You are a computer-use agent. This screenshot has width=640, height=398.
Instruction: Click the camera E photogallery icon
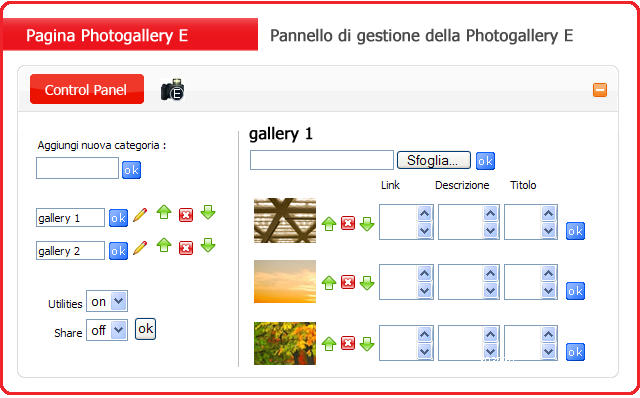click(x=172, y=89)
